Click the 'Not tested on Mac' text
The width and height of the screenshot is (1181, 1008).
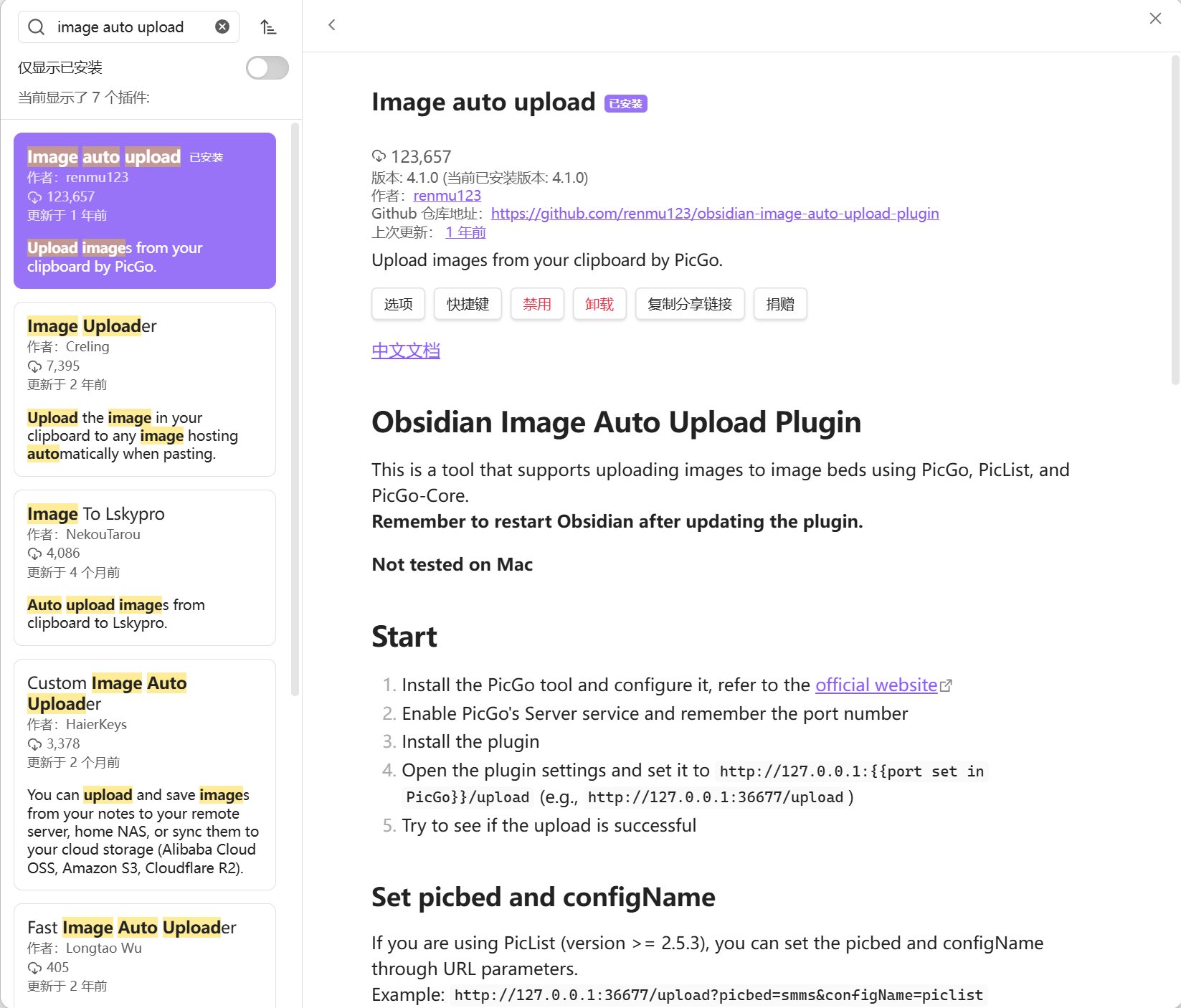tap(452, 565)
